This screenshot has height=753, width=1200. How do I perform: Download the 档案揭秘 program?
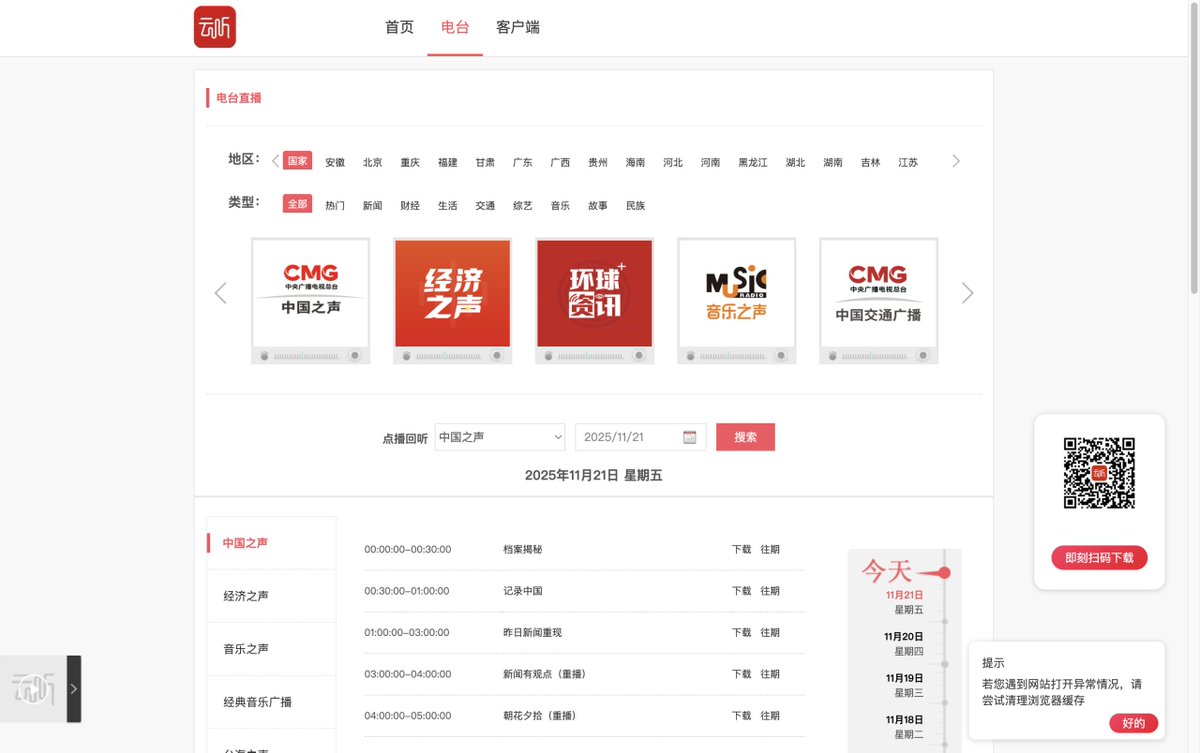pos(741,550)
